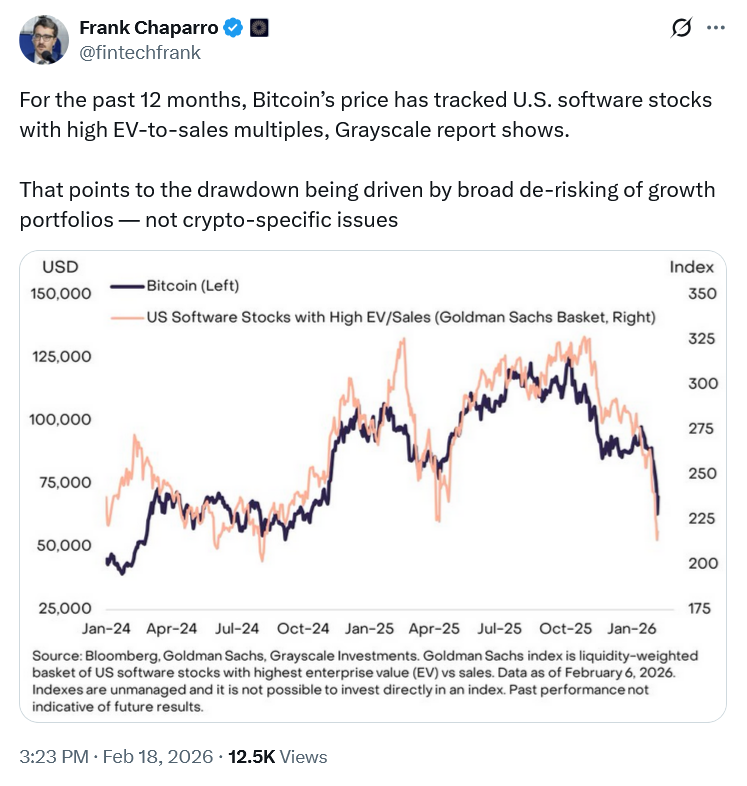Open the @fintechfrank handle link

139,52
